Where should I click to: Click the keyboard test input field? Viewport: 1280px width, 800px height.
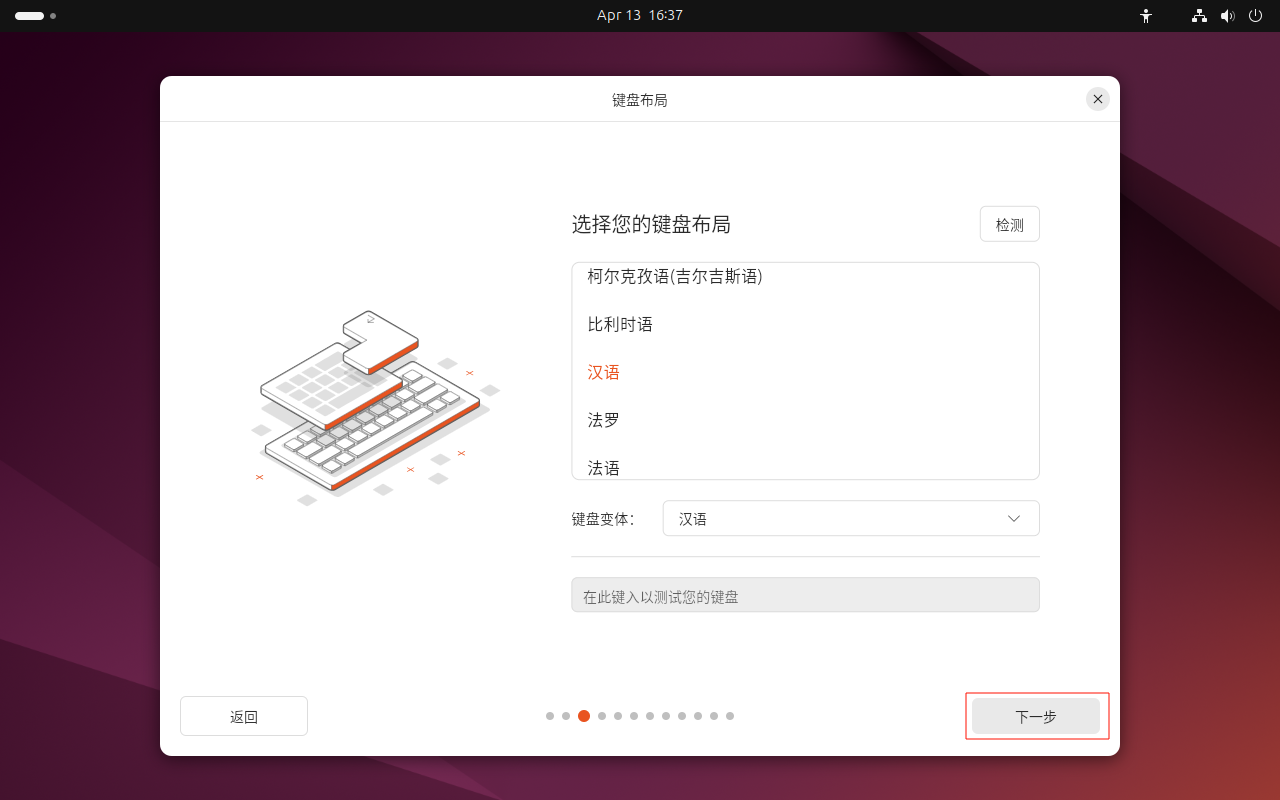[805, 595]
